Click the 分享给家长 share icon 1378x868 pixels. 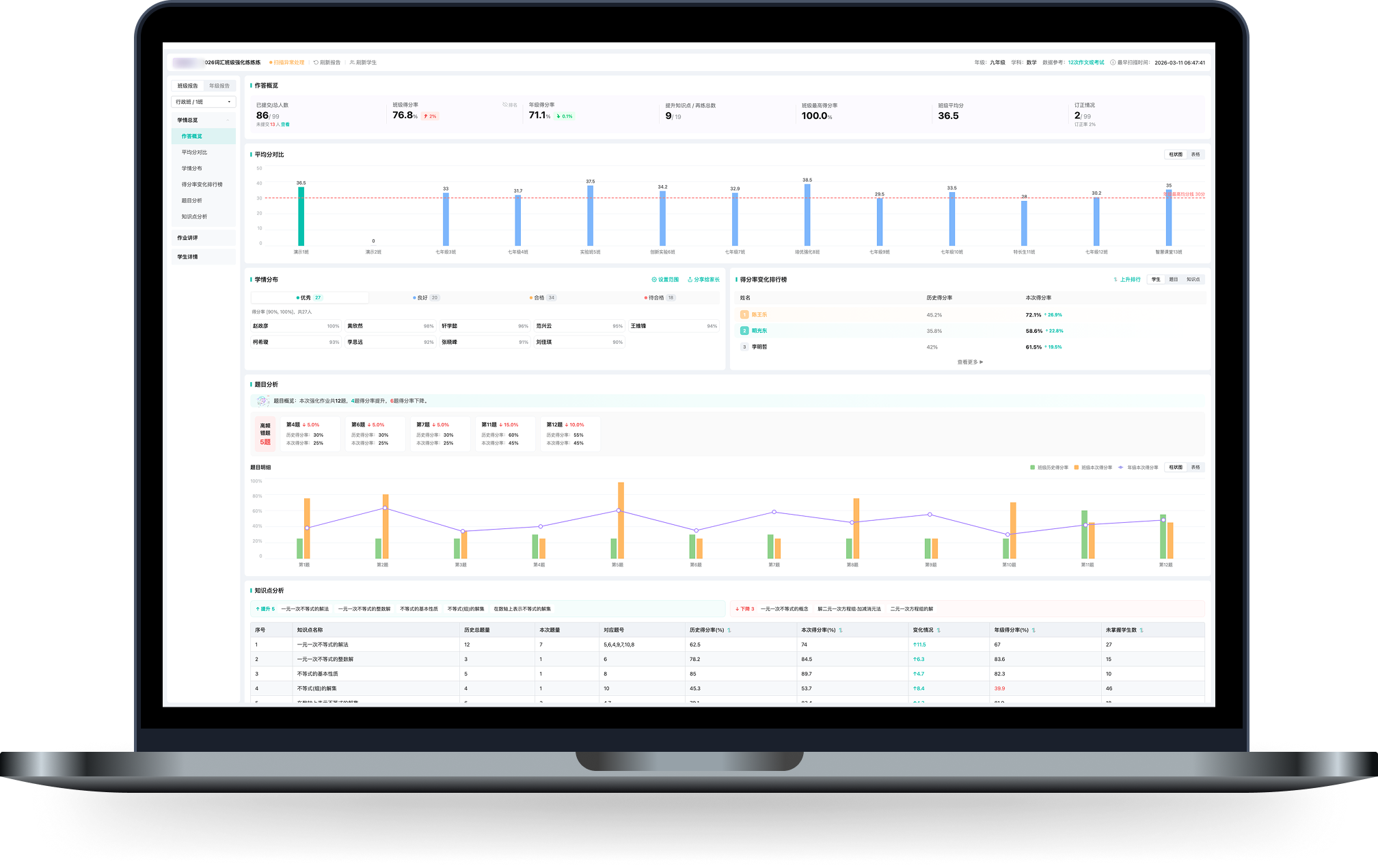(690, 280)
